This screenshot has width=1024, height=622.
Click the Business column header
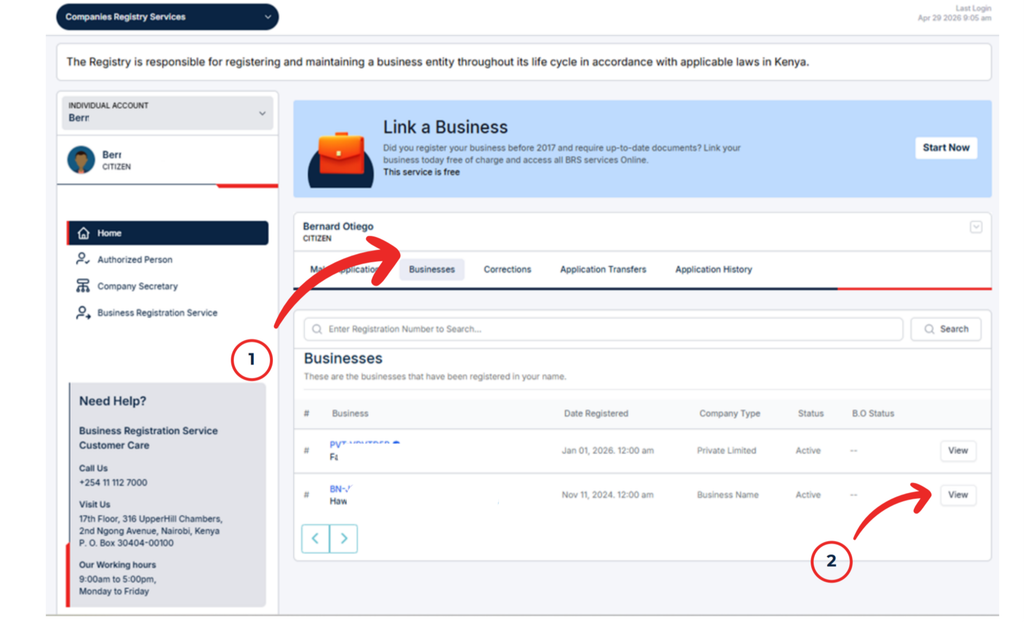coord(350,414)
